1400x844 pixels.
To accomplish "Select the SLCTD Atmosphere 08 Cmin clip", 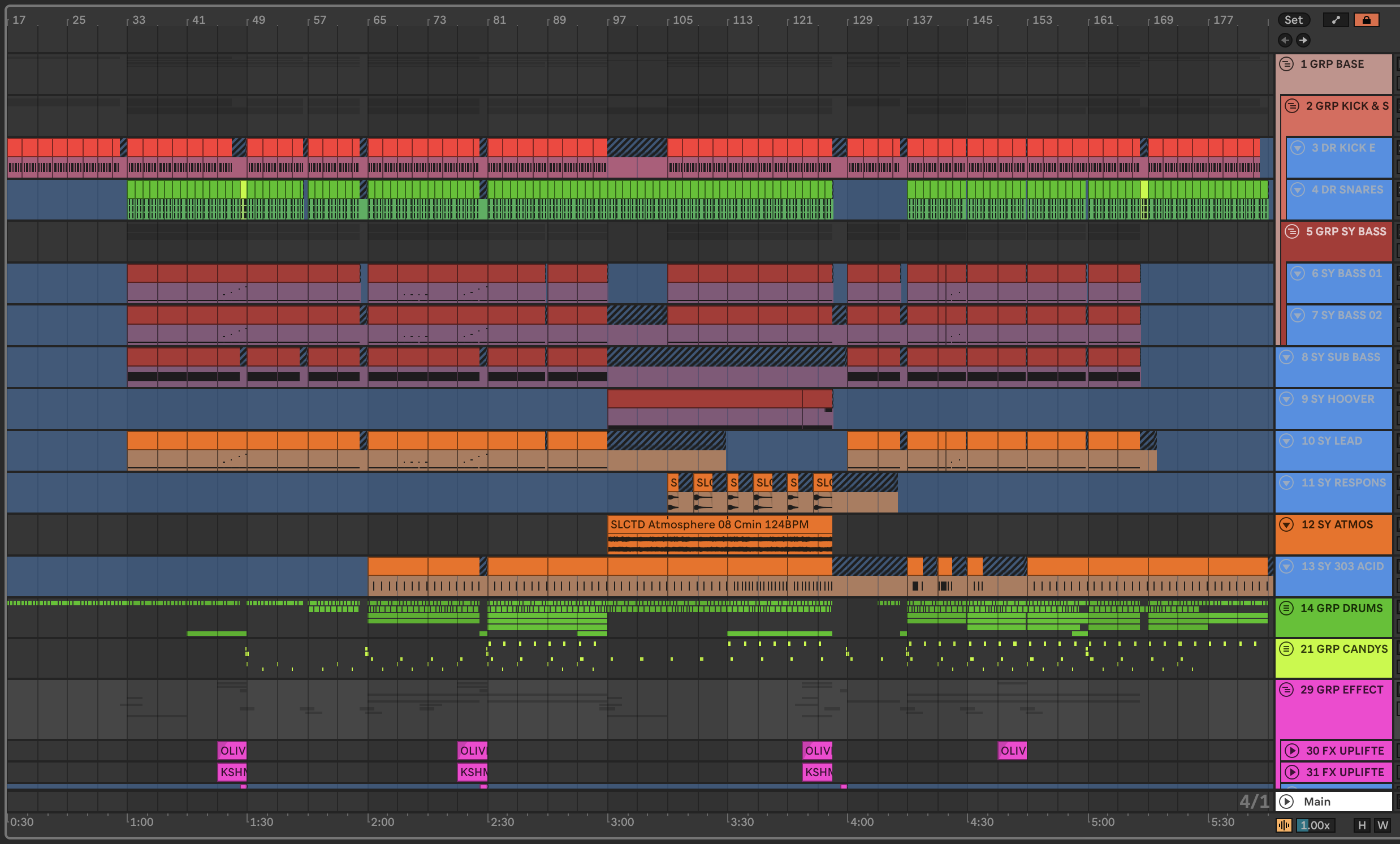I will point(709,524).
